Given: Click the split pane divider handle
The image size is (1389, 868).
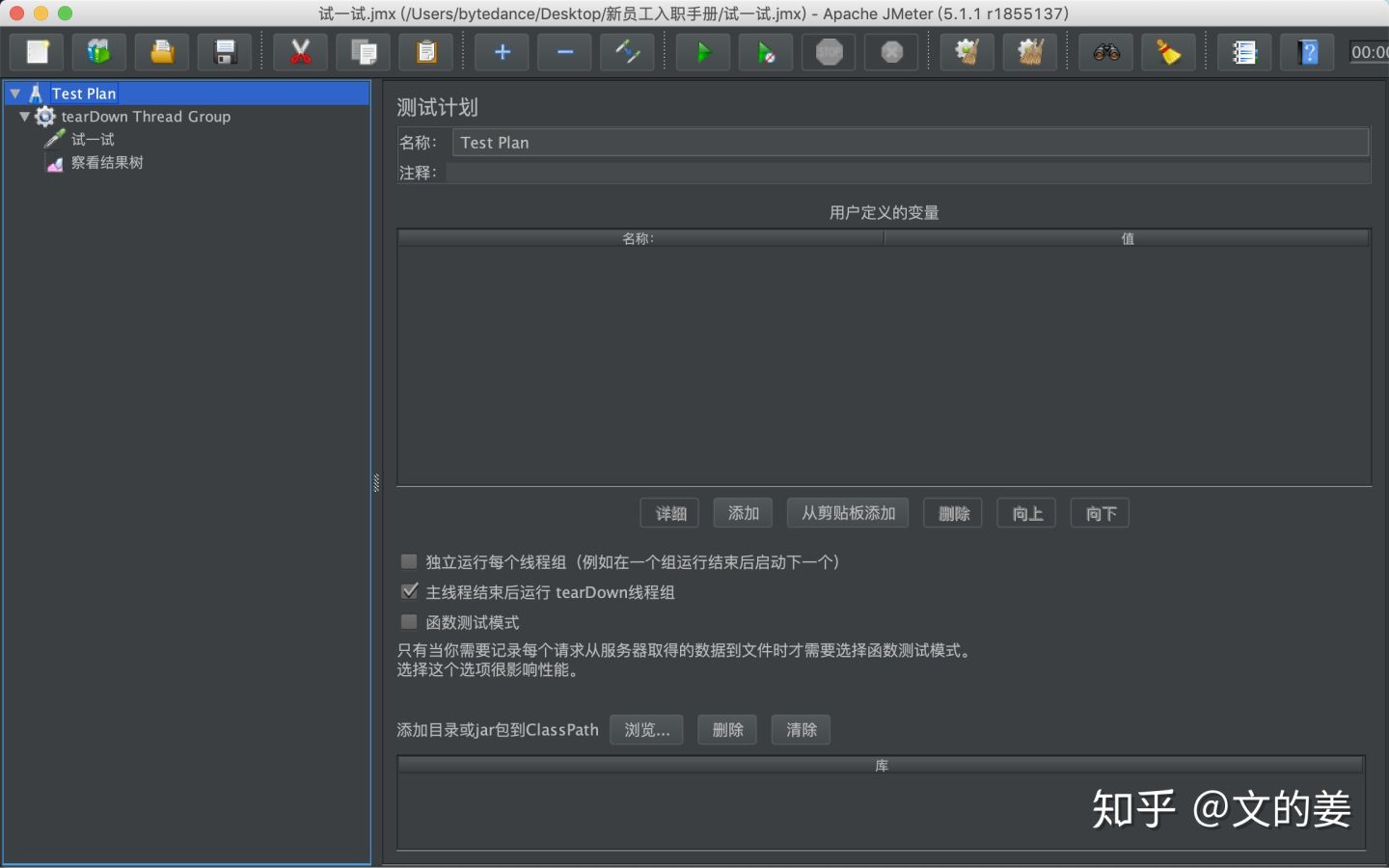Looking at the screenshot, I should coord(376,482).
